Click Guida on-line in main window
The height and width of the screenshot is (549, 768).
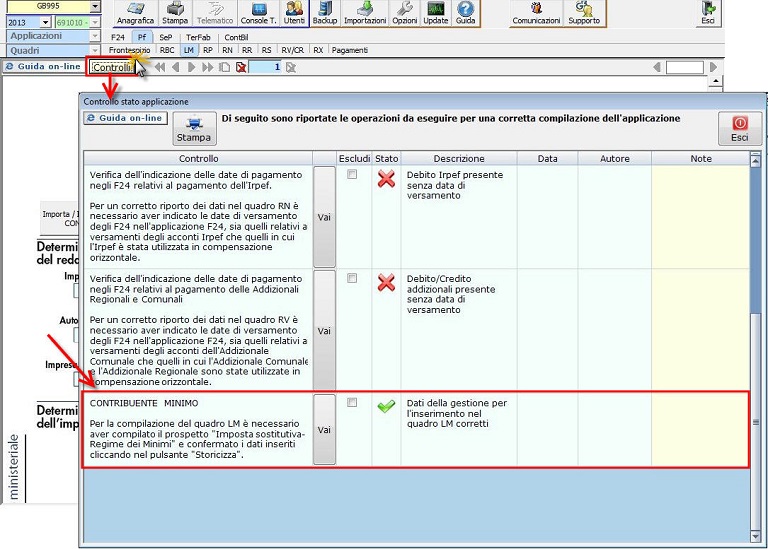click(43, 67)
